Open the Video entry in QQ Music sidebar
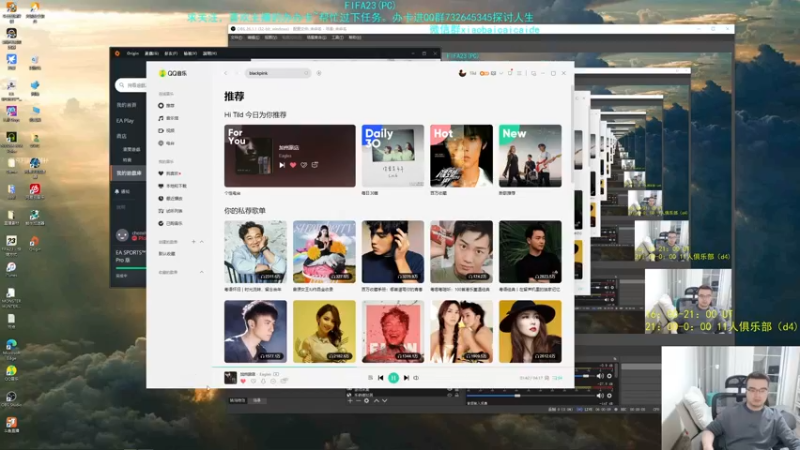The image size is (800, 450). click(x=167, y=131)
